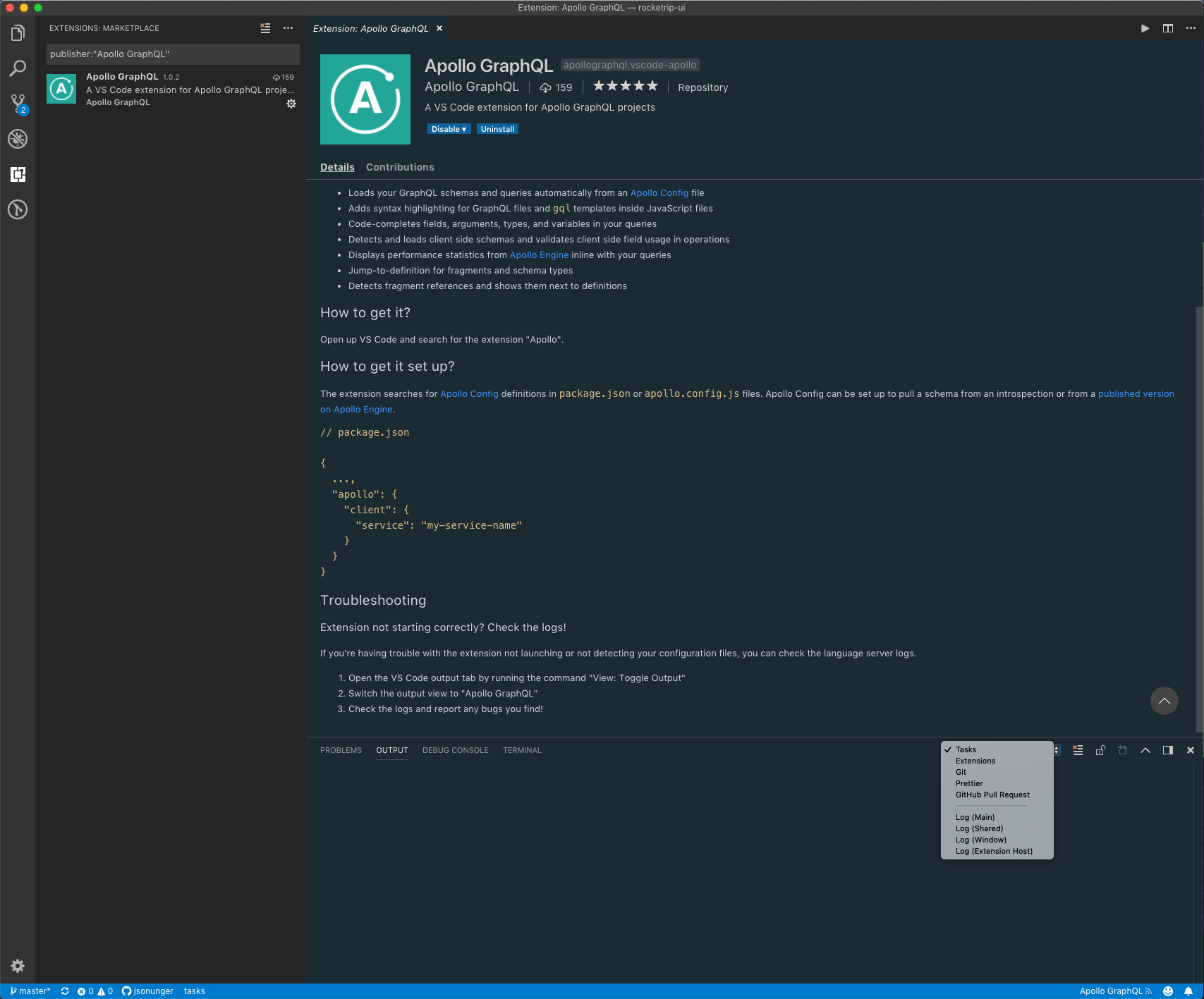The height and width of the screenshot is (999, 1204).
Task: Select the Source Control icon showing 2 changes
Action: pyautogui.click(x=18, y=103)
